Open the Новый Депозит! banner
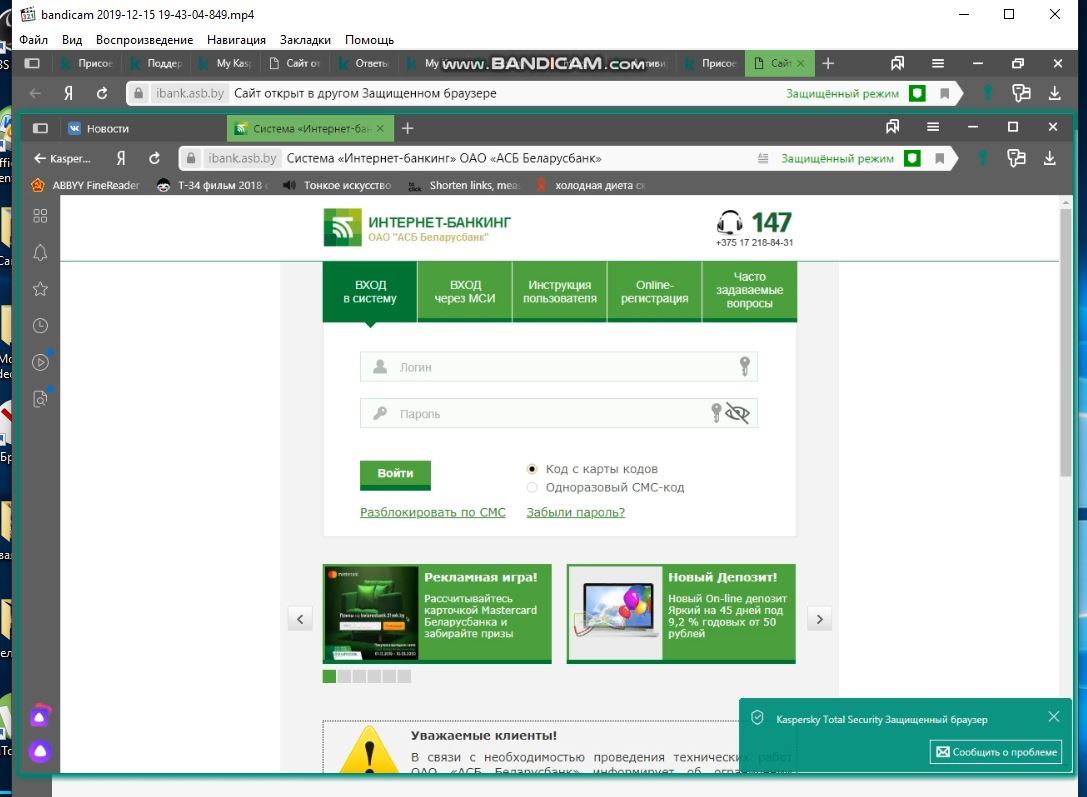Image resolution: width=1087 pixels, height=797 pixels. [681, 614]
